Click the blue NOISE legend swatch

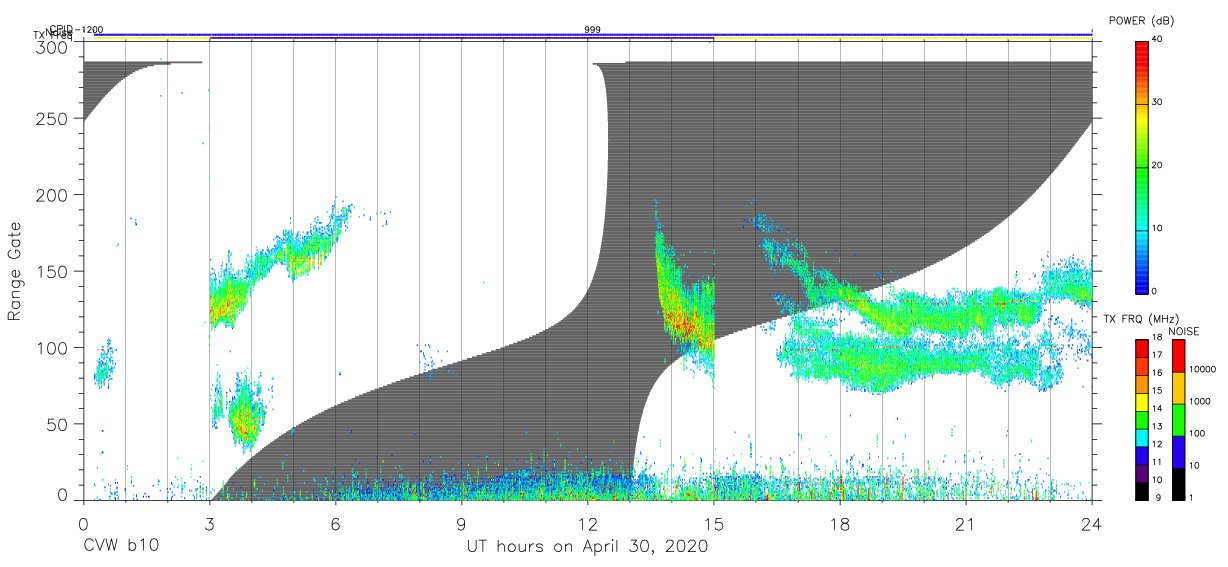(1178, 451)
